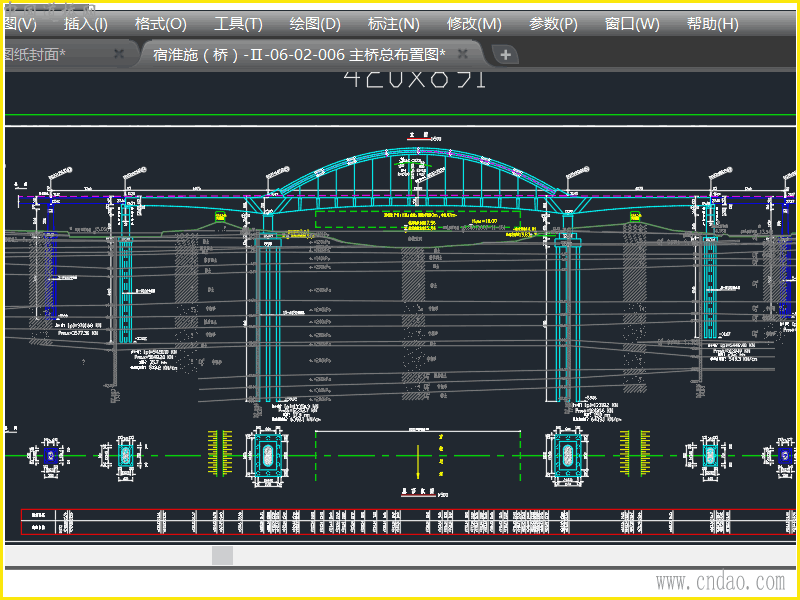The image size is (800, 600).
Task: Show the 参数(P) menu
Action: pyautogui.click(x=553, y=24)
